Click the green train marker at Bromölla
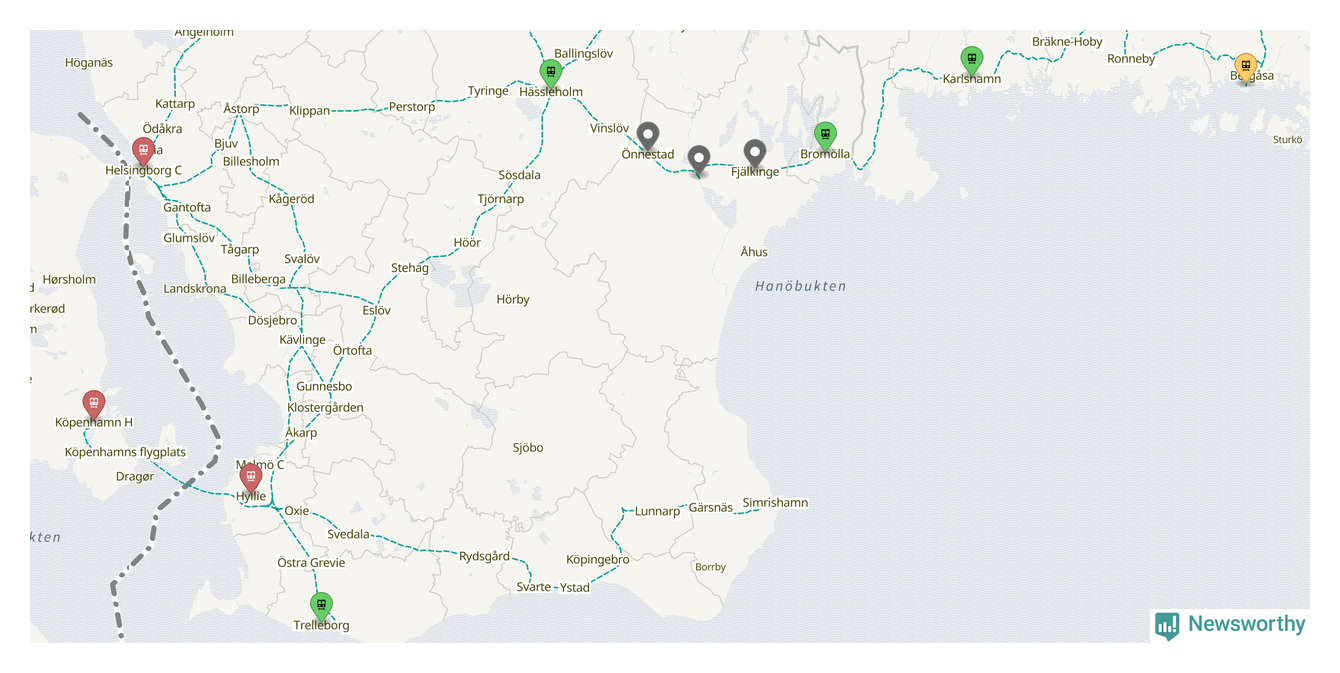Image resolution: width=1340 pixels, height=673 pixels. (x=824, y=136)
